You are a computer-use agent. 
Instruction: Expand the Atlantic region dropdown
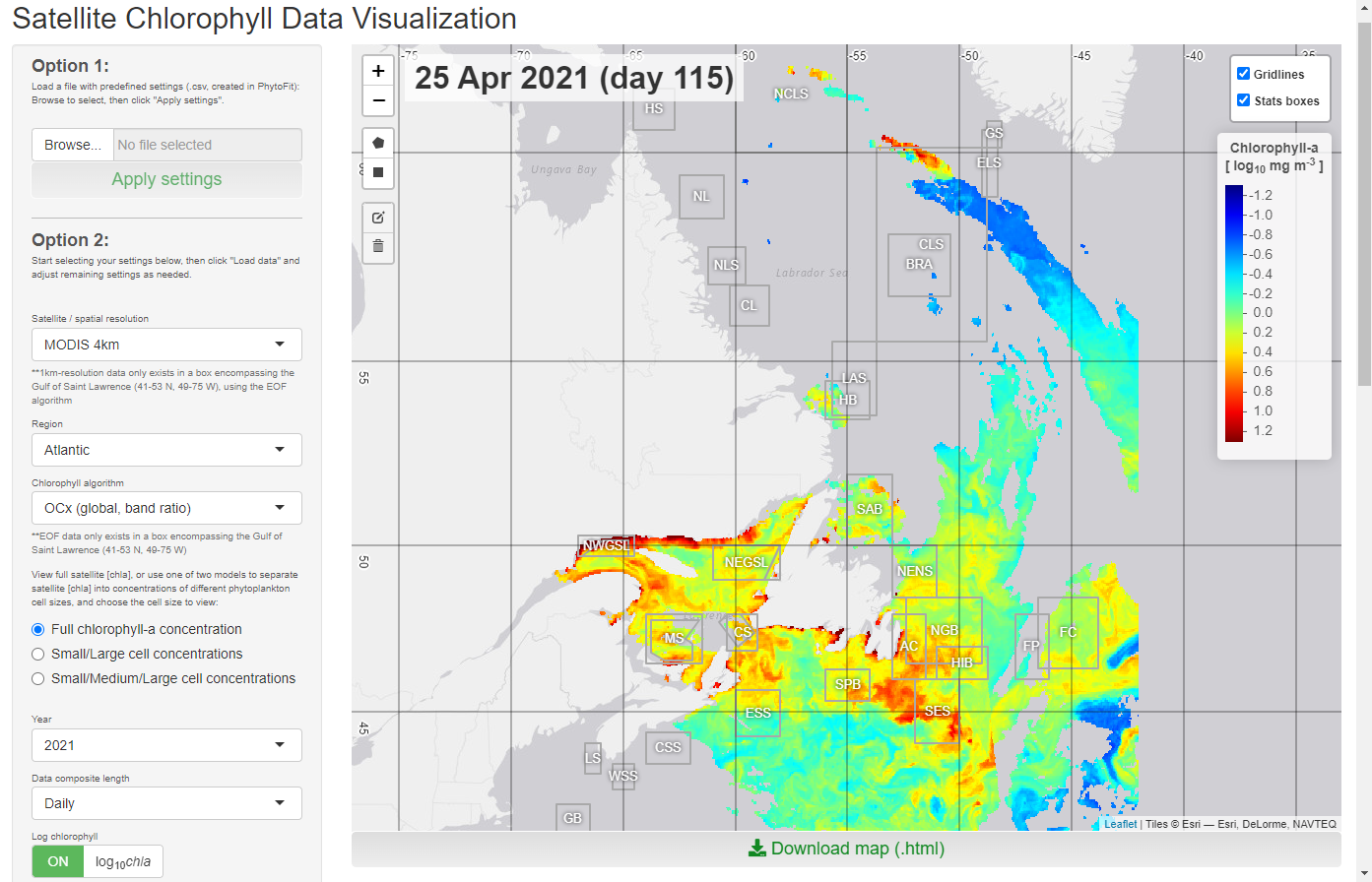(x=166, y=450)
